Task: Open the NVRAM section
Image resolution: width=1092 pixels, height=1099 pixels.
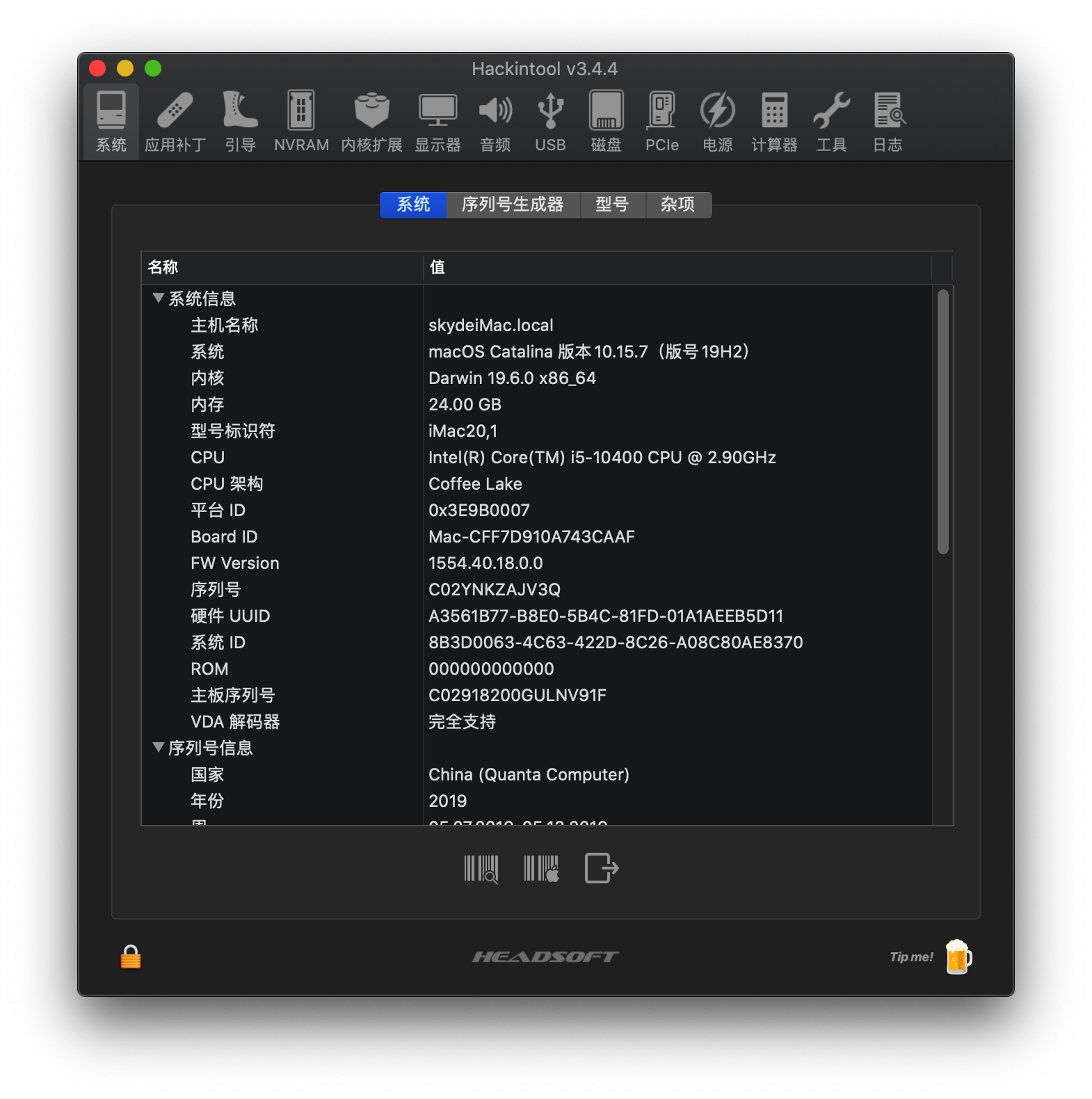Action: pyautogui.click(x=301, y=122)
